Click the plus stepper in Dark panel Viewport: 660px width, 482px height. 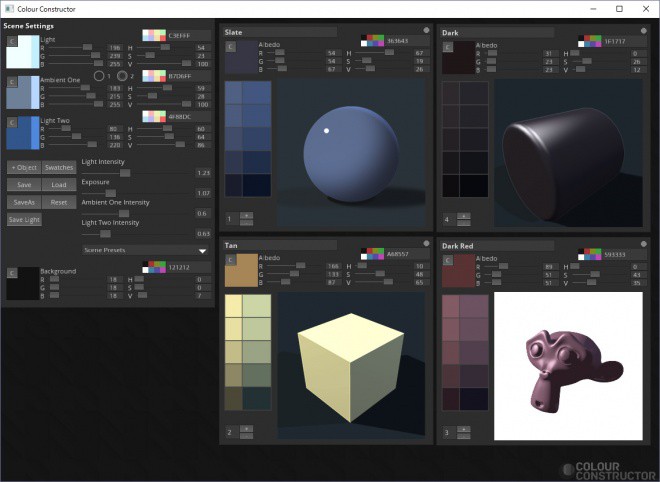[463, 216]
